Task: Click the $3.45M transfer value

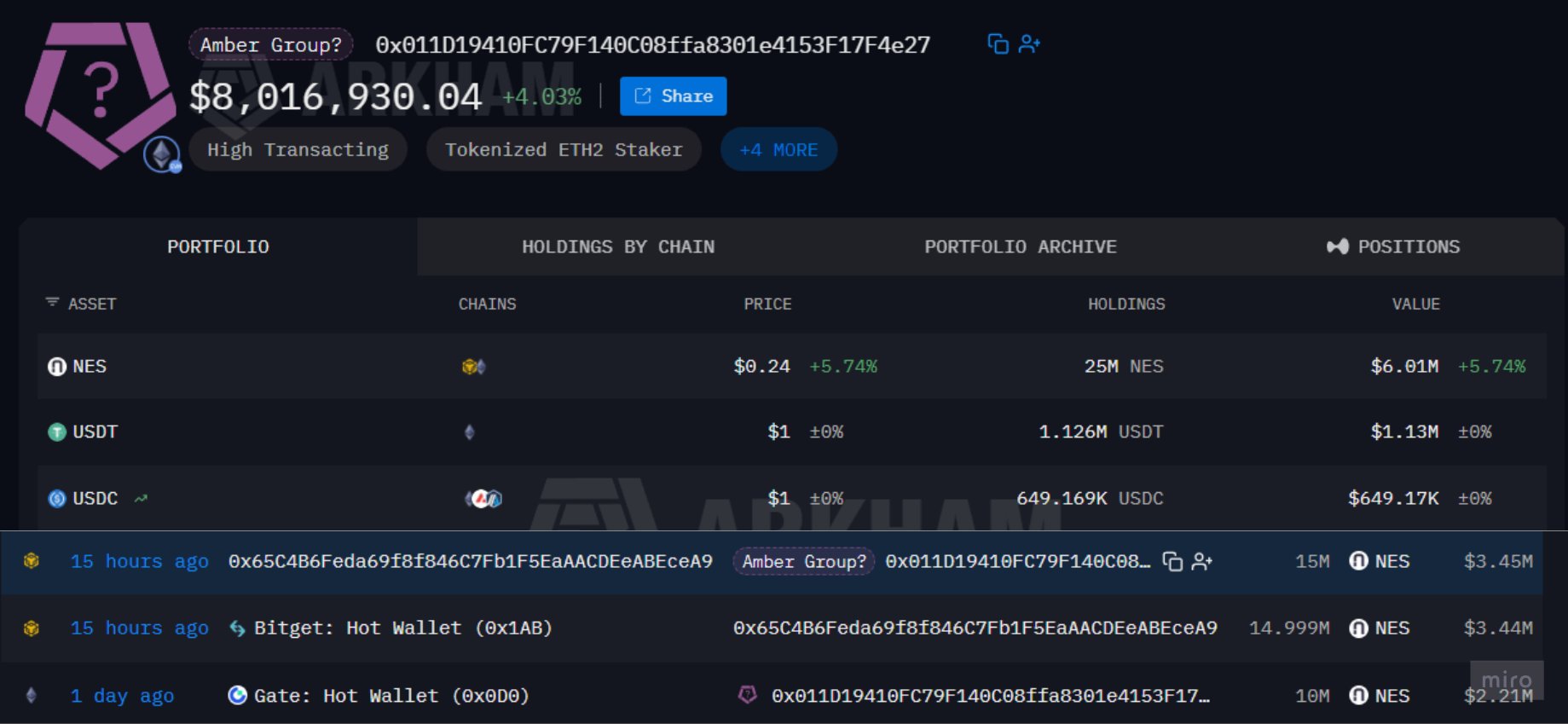Action: (x=1498, y=561)
